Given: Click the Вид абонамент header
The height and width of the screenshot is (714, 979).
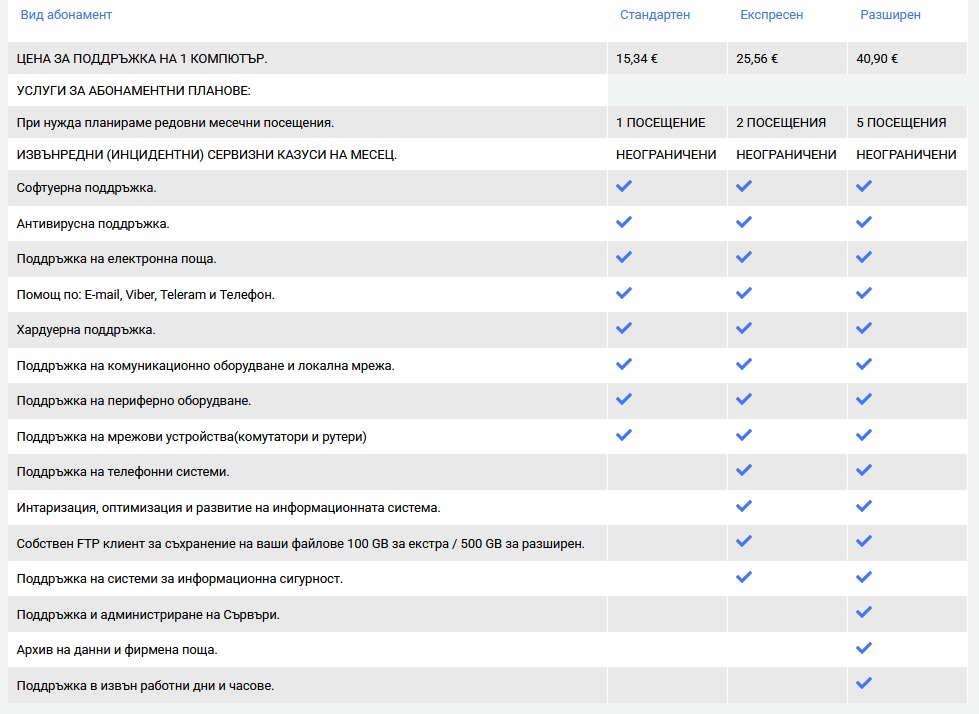Looking at the screenshot, I should [x=66, y=15].
